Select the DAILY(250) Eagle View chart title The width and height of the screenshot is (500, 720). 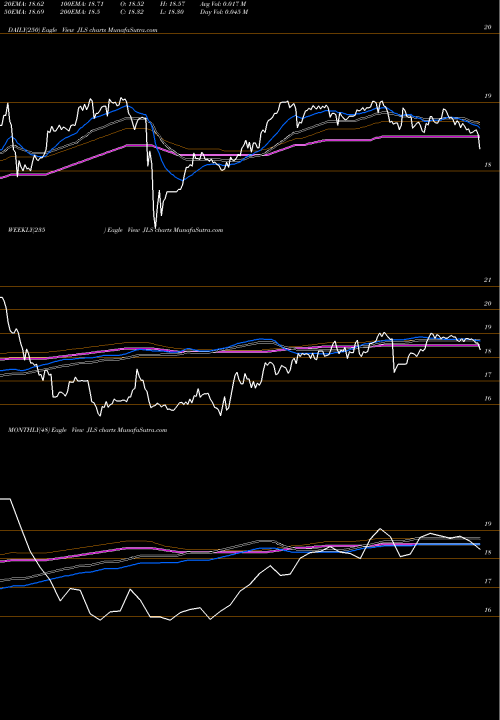tap(83, 30)
